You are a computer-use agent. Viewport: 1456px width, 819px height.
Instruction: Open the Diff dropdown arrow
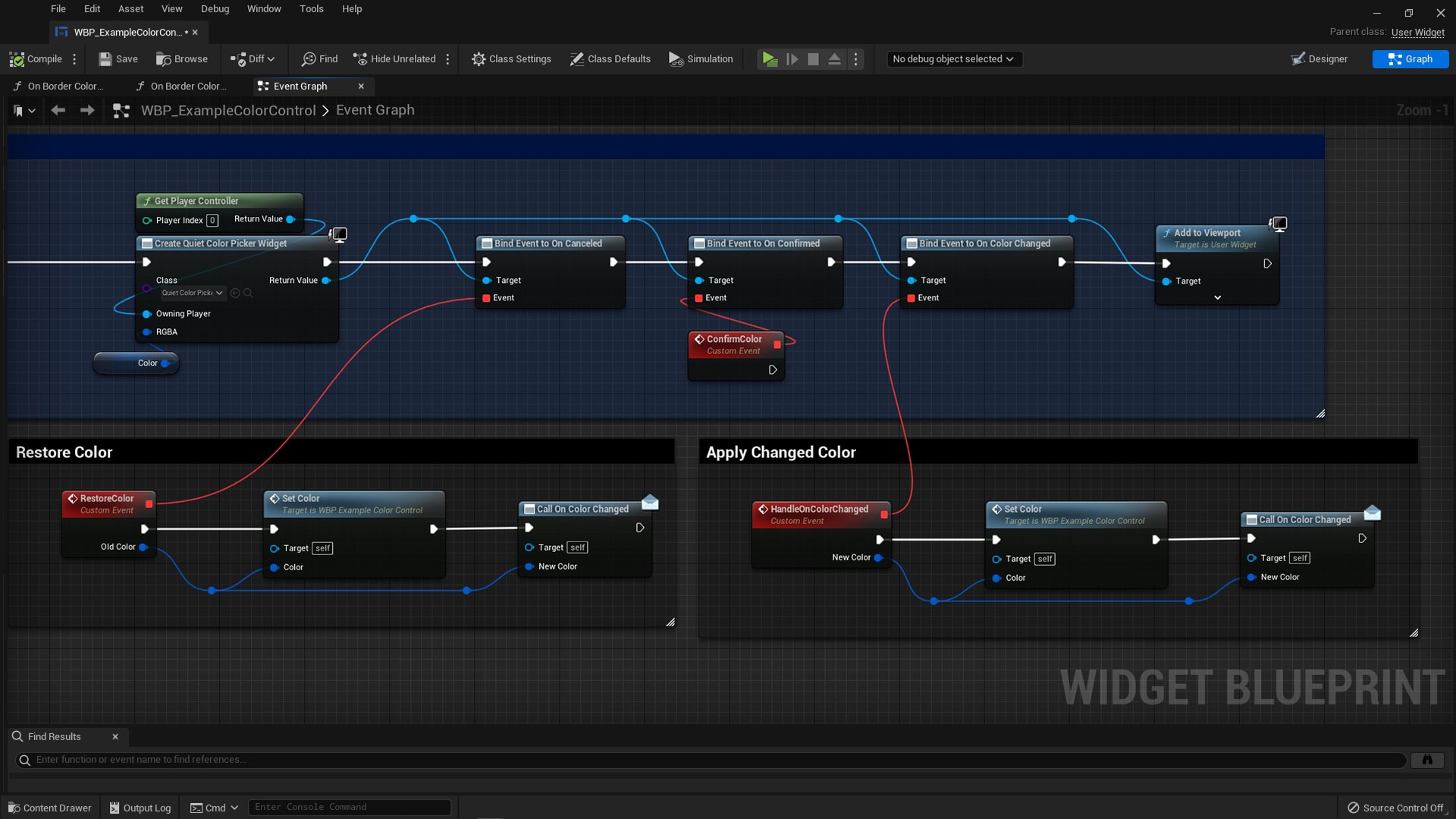[270, 58]
